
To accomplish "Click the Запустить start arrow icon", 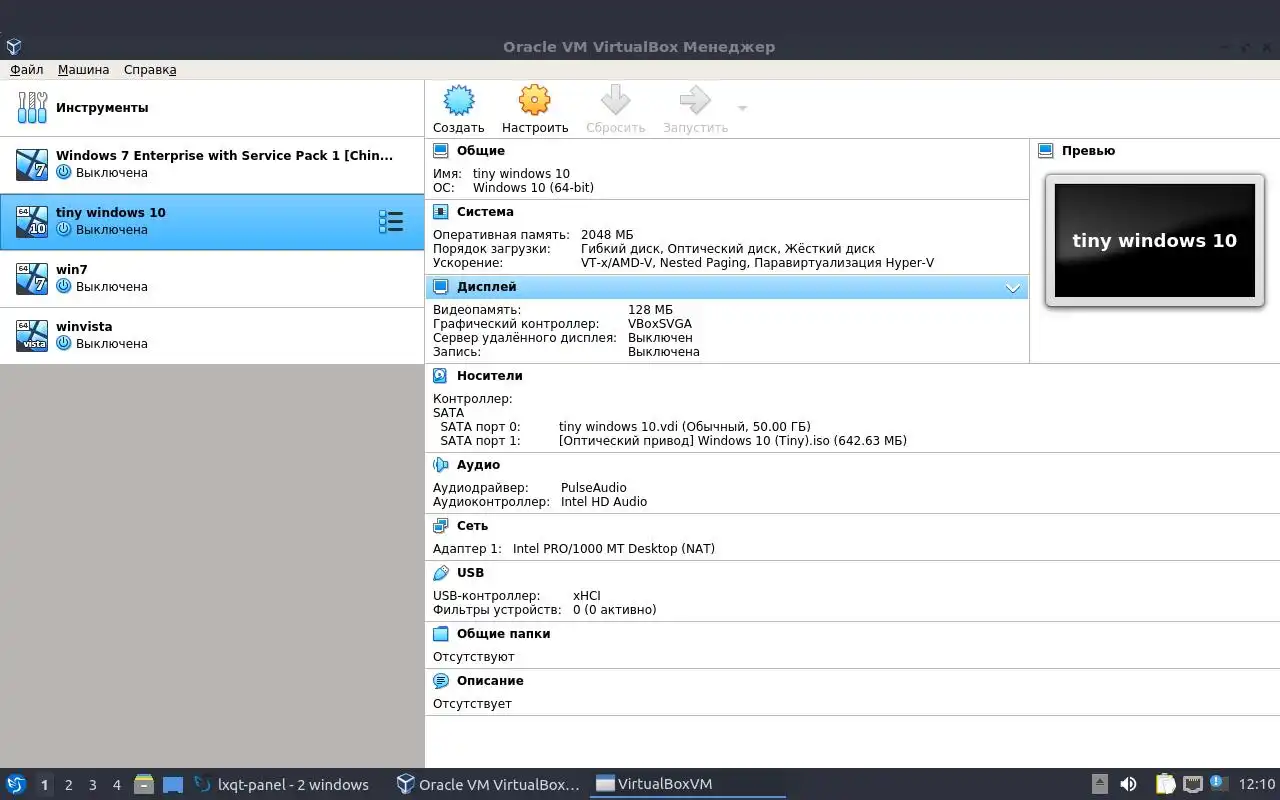I will 695,100.
